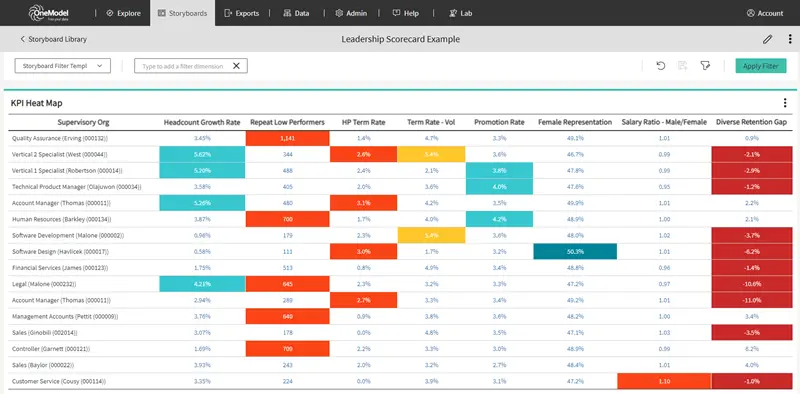Open storyboard options three-dot menu
The image size is (800, 394).
click(790, 39)
